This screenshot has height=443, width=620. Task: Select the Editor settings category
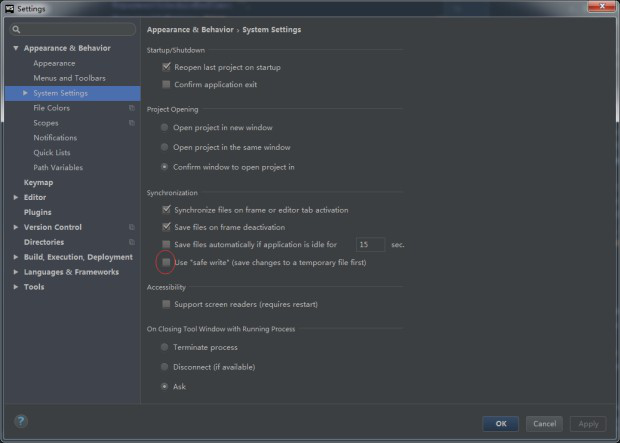coord(35,197)
